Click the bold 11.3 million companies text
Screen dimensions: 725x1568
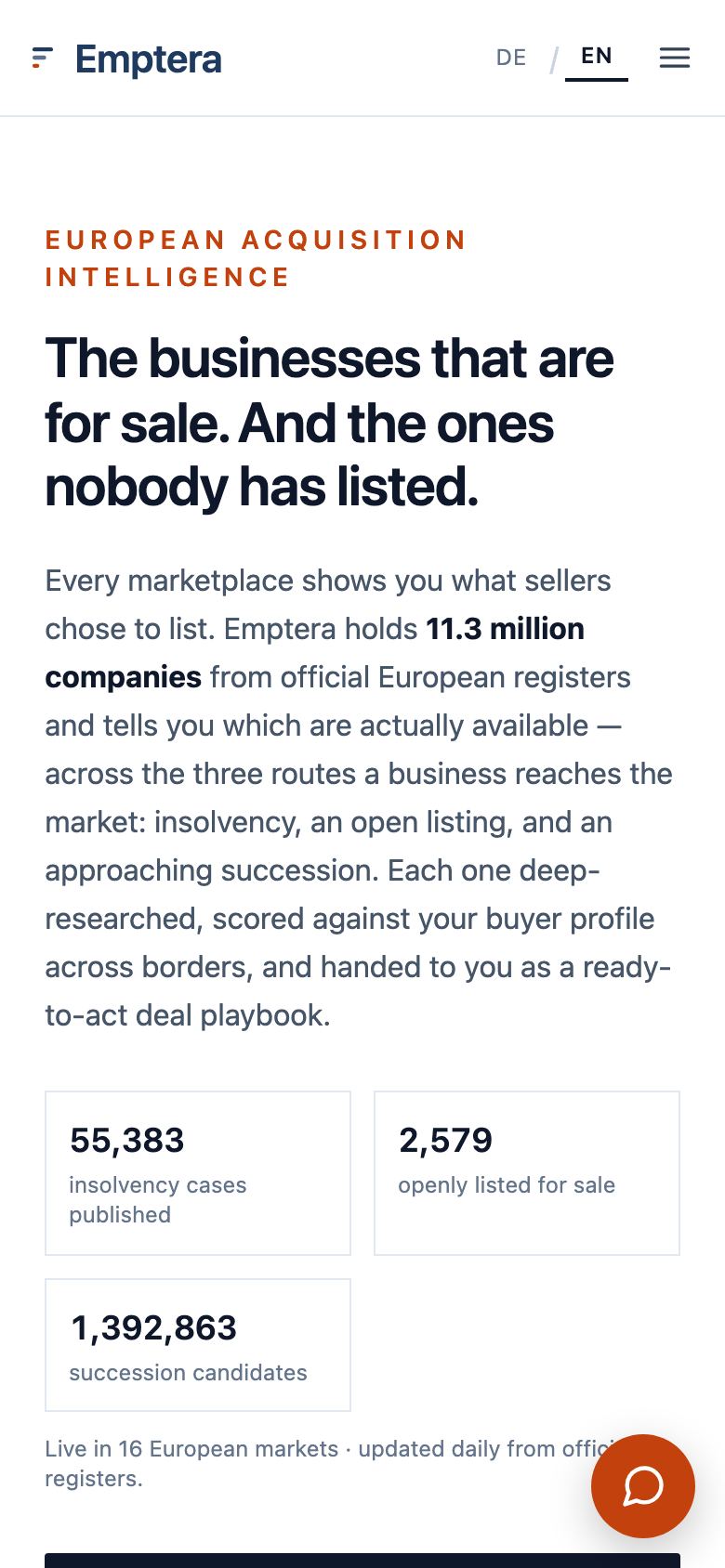315,653
